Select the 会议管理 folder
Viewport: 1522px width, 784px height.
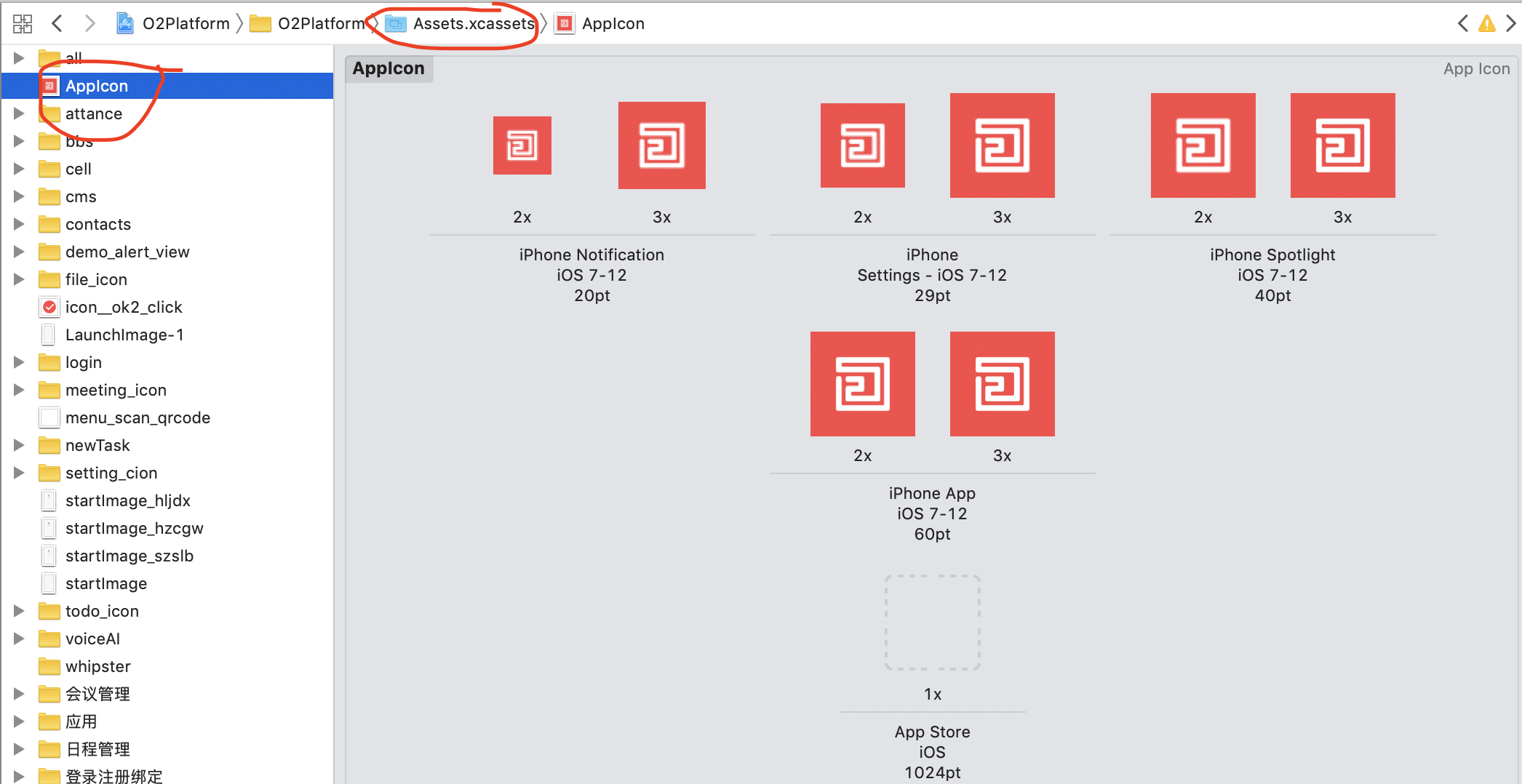point(167,694)
